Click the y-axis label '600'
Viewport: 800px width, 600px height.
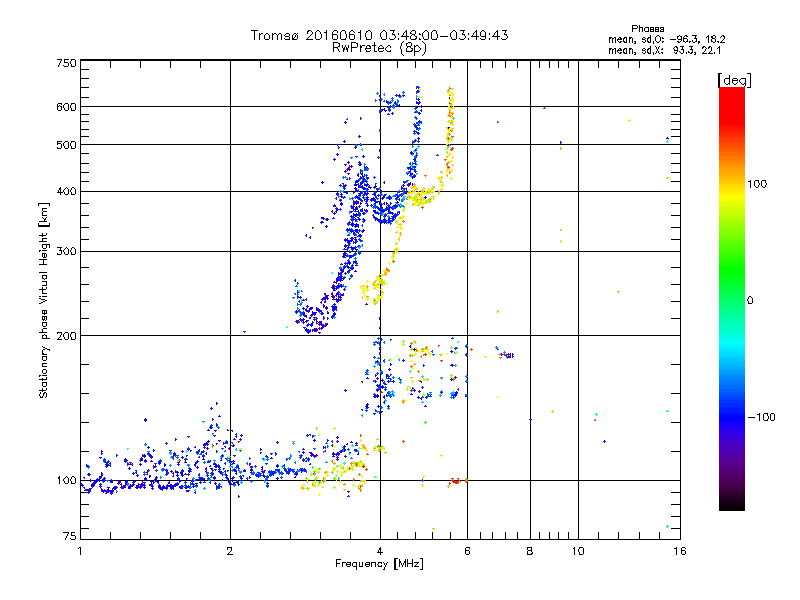tap(66, 107)
